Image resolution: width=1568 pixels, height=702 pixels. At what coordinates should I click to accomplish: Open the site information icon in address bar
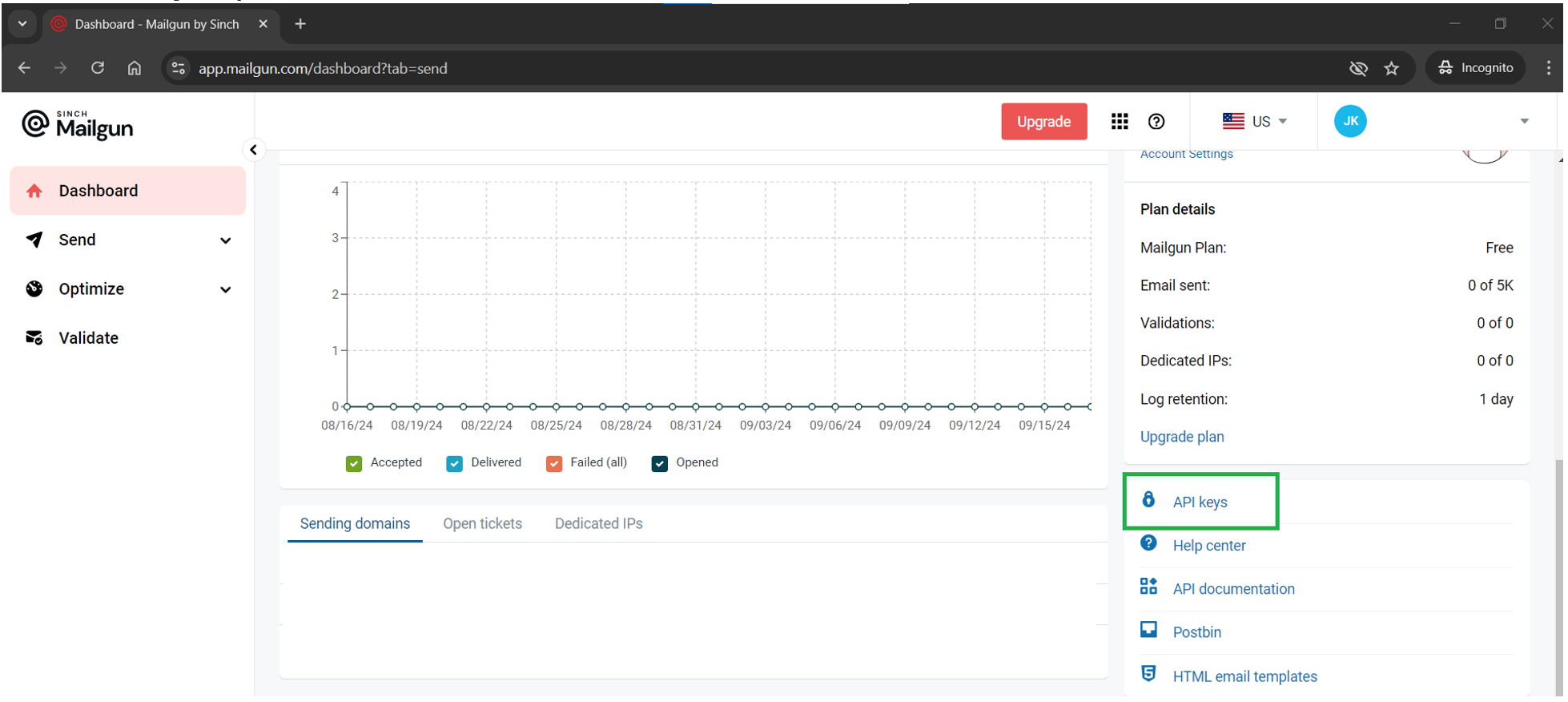click(x=179, y=68)
